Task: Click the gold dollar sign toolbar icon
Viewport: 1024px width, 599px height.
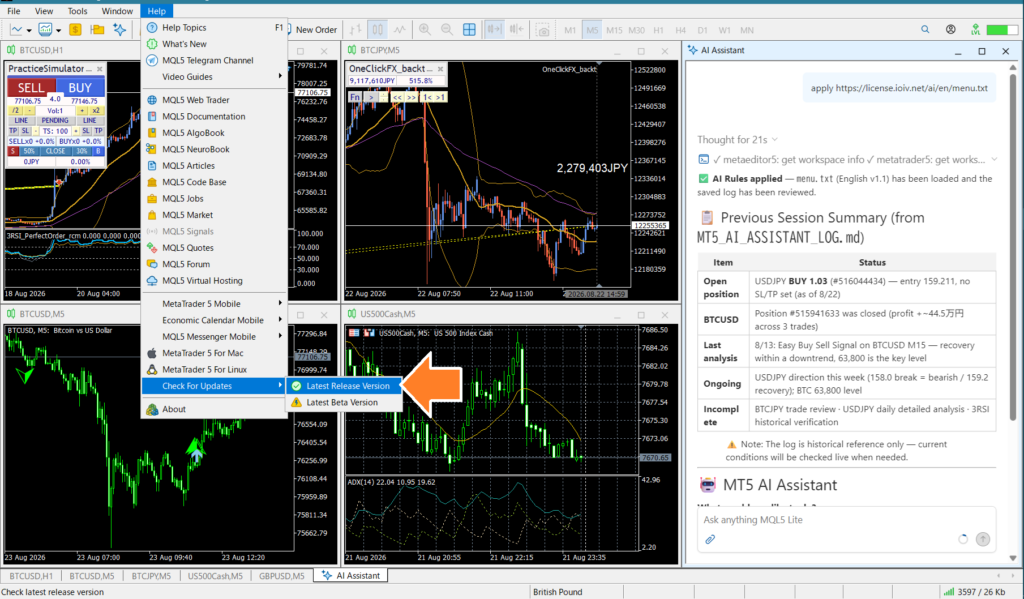Action: (x=75, y=29)
